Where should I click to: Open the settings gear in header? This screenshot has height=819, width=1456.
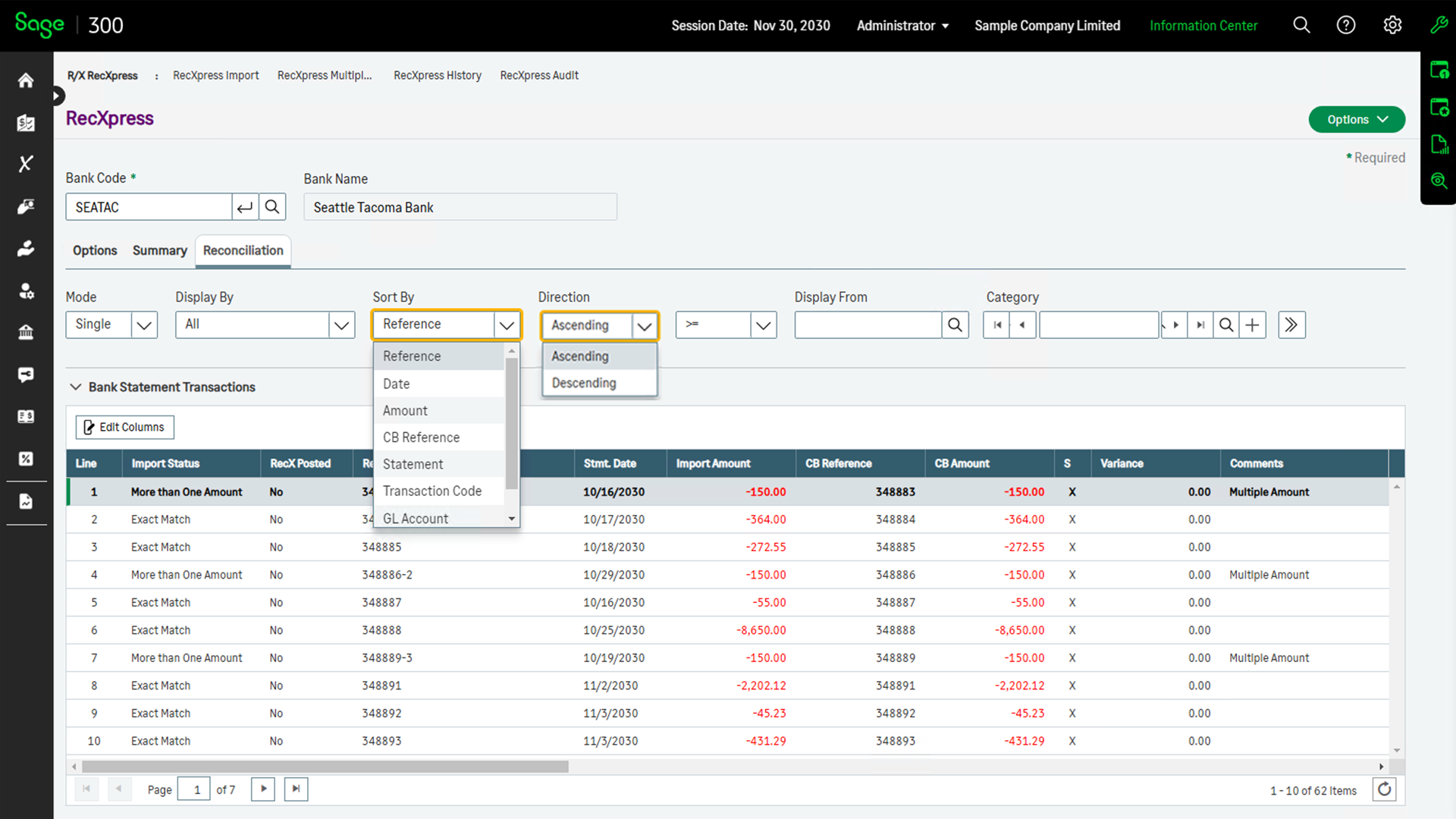[x=1392, y=25]
